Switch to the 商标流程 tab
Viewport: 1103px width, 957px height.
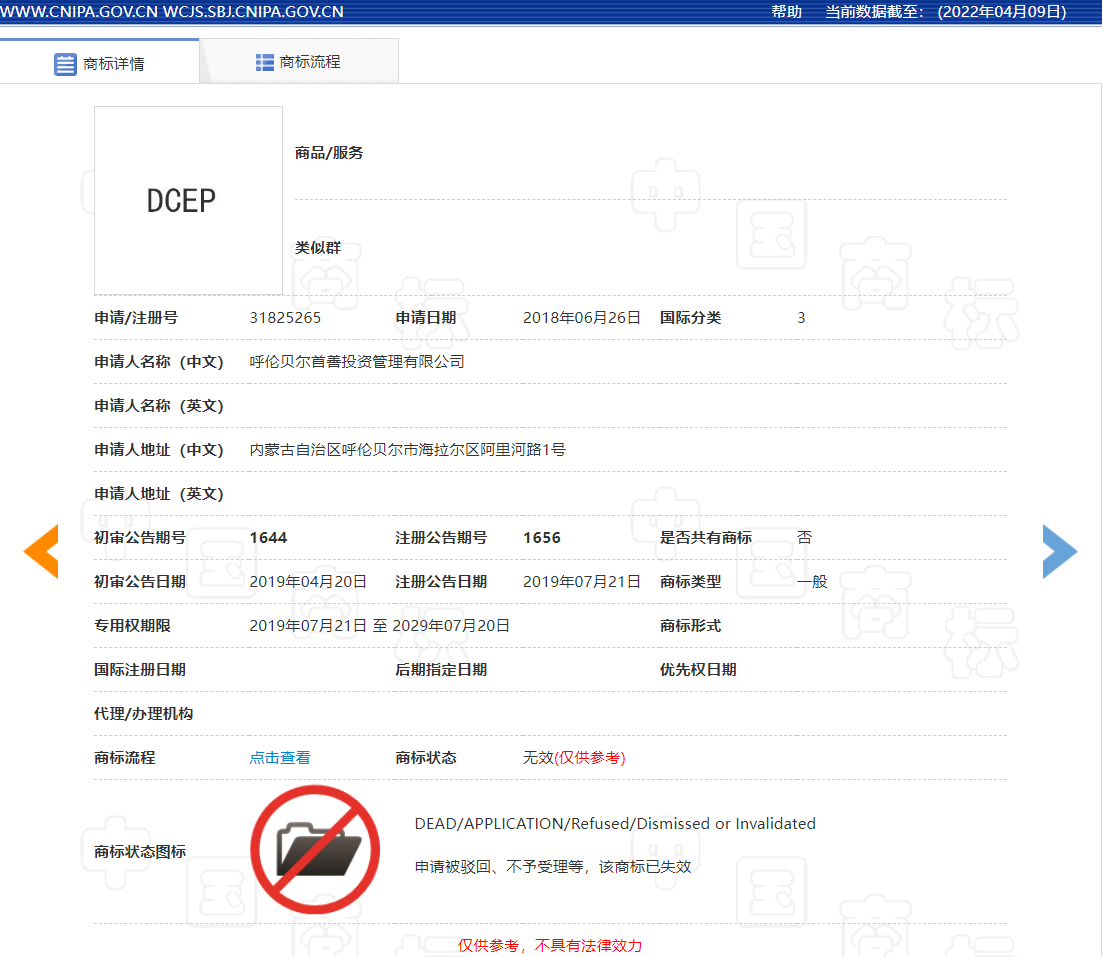(x=299, y=62)
